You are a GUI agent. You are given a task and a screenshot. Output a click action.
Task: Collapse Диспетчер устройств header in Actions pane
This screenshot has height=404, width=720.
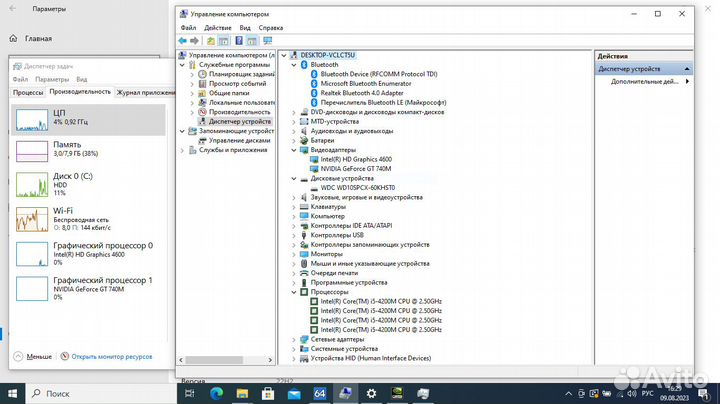coord(687,69)
